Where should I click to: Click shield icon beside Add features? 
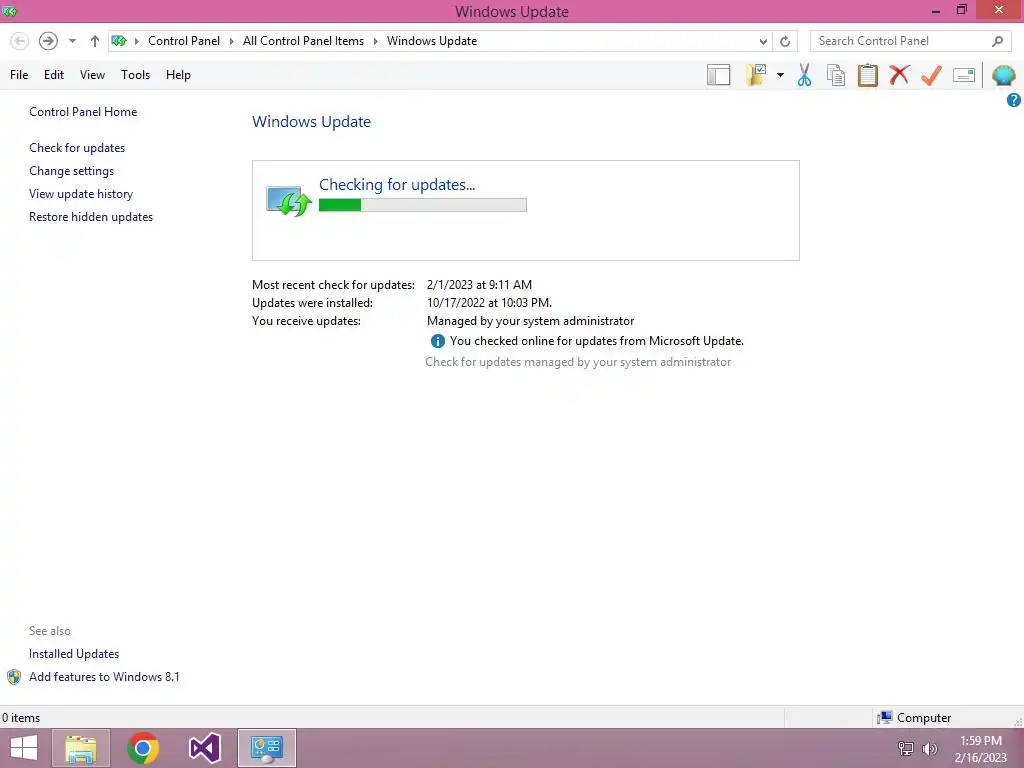(x=14, y=677)
